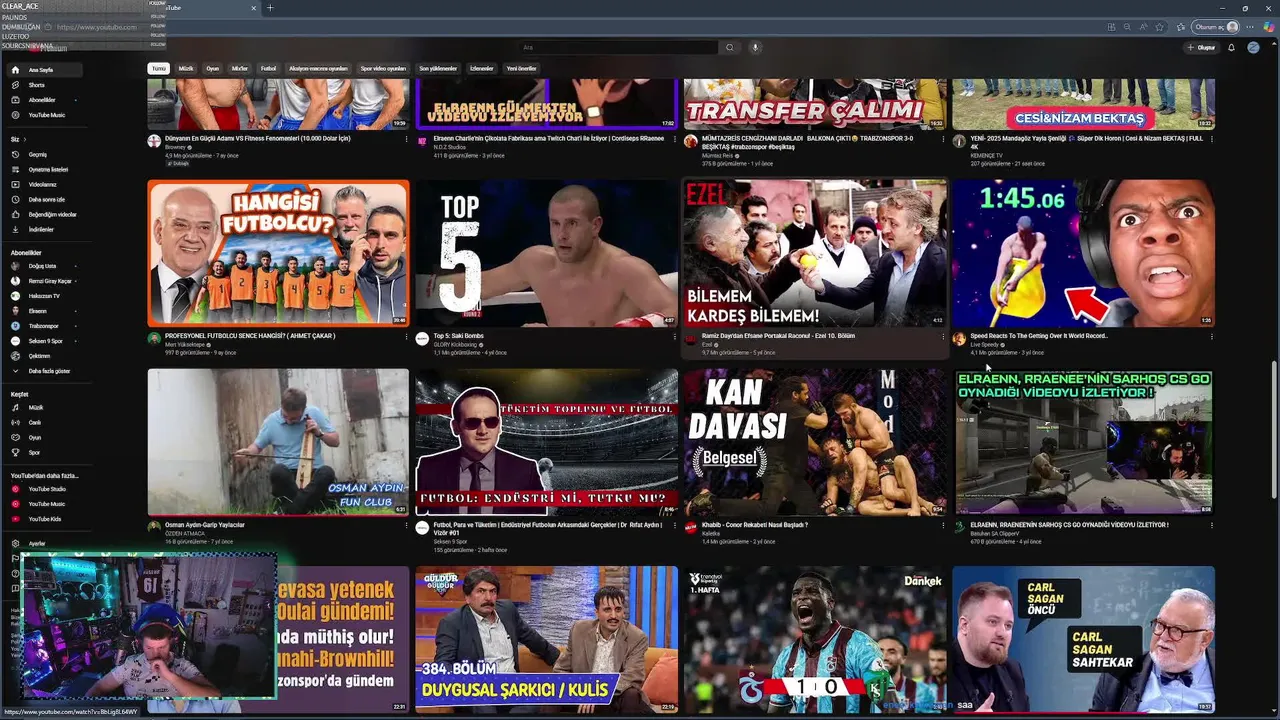Open the Osman Aydın Fun Club thumbnail
Viewport: 1280px width, 720px height.
click(x=278, y=442)
